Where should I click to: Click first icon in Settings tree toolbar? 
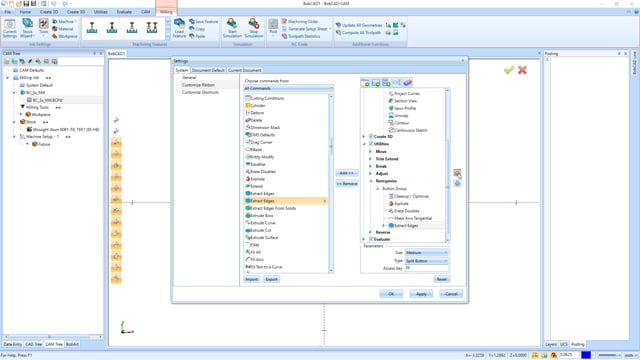(365, 83)
